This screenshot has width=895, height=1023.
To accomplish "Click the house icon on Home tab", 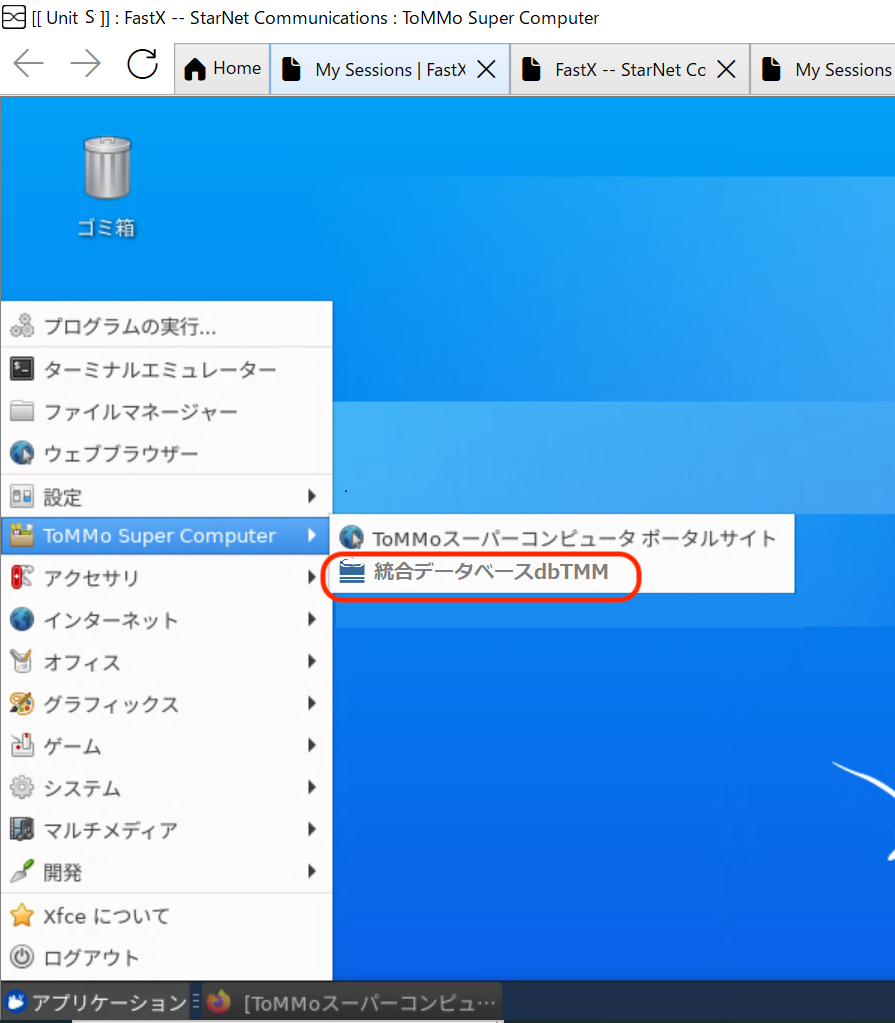I will click(194, 69).
